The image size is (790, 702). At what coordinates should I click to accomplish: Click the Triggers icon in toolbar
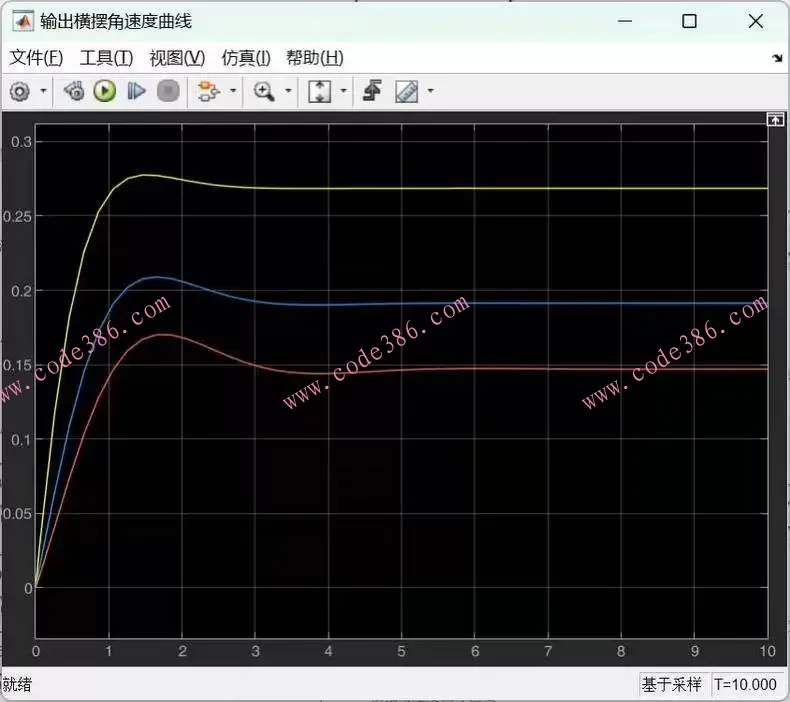coord(372,92)
